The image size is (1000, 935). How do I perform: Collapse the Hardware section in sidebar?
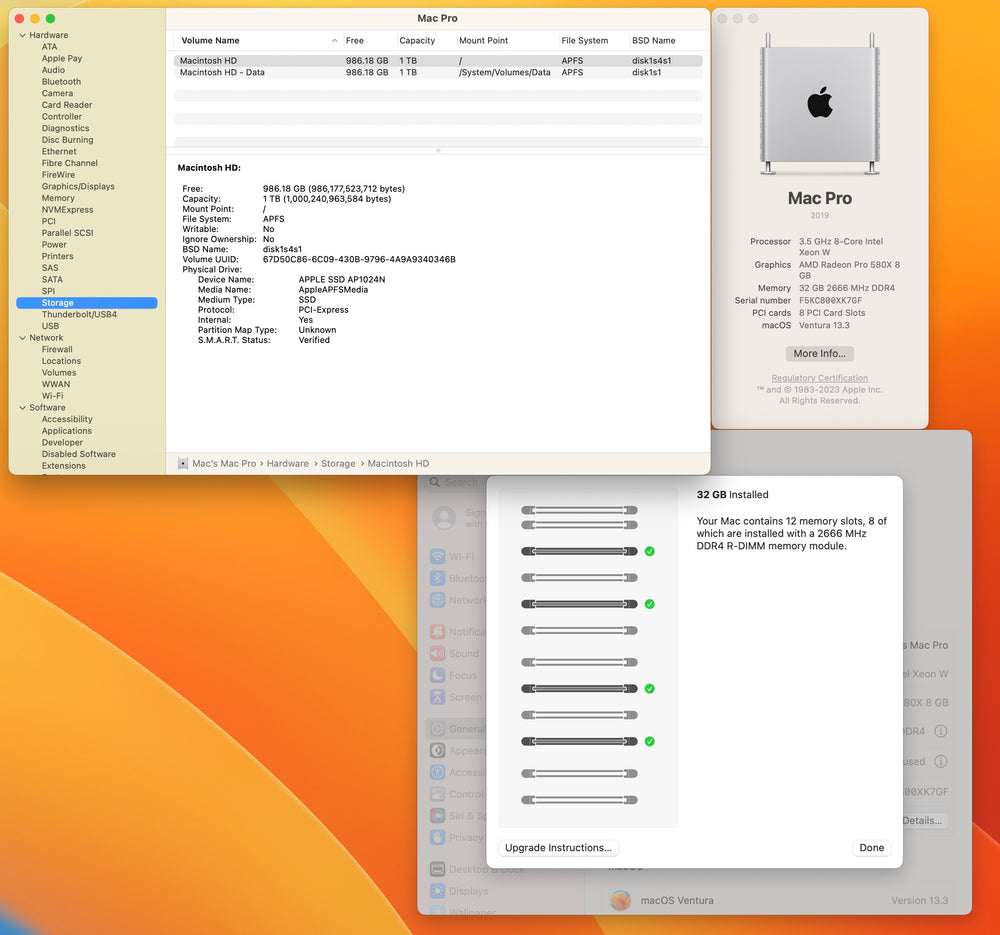coord(21,35)
